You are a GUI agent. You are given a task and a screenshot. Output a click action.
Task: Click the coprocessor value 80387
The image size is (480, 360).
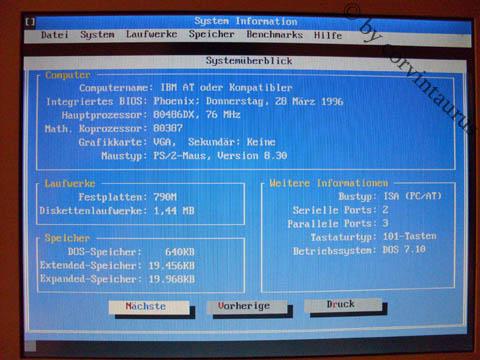[168, 128]
